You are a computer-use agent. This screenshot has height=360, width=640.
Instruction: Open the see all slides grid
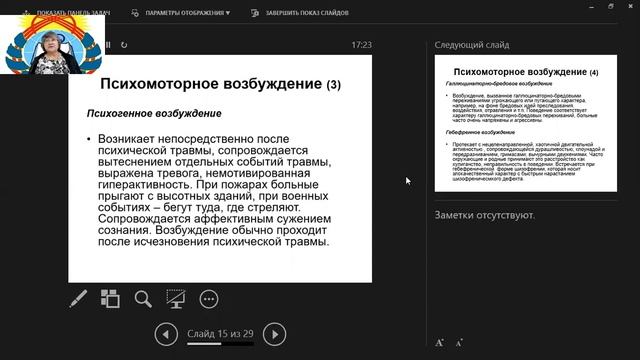110,299
